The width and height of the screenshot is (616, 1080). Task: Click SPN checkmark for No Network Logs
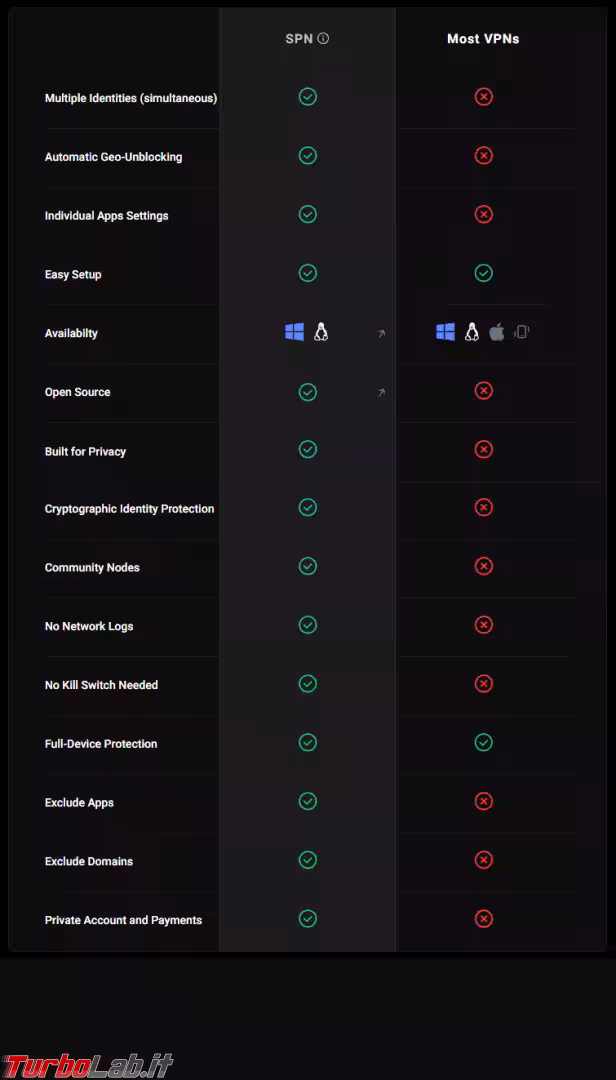point(308,625)
